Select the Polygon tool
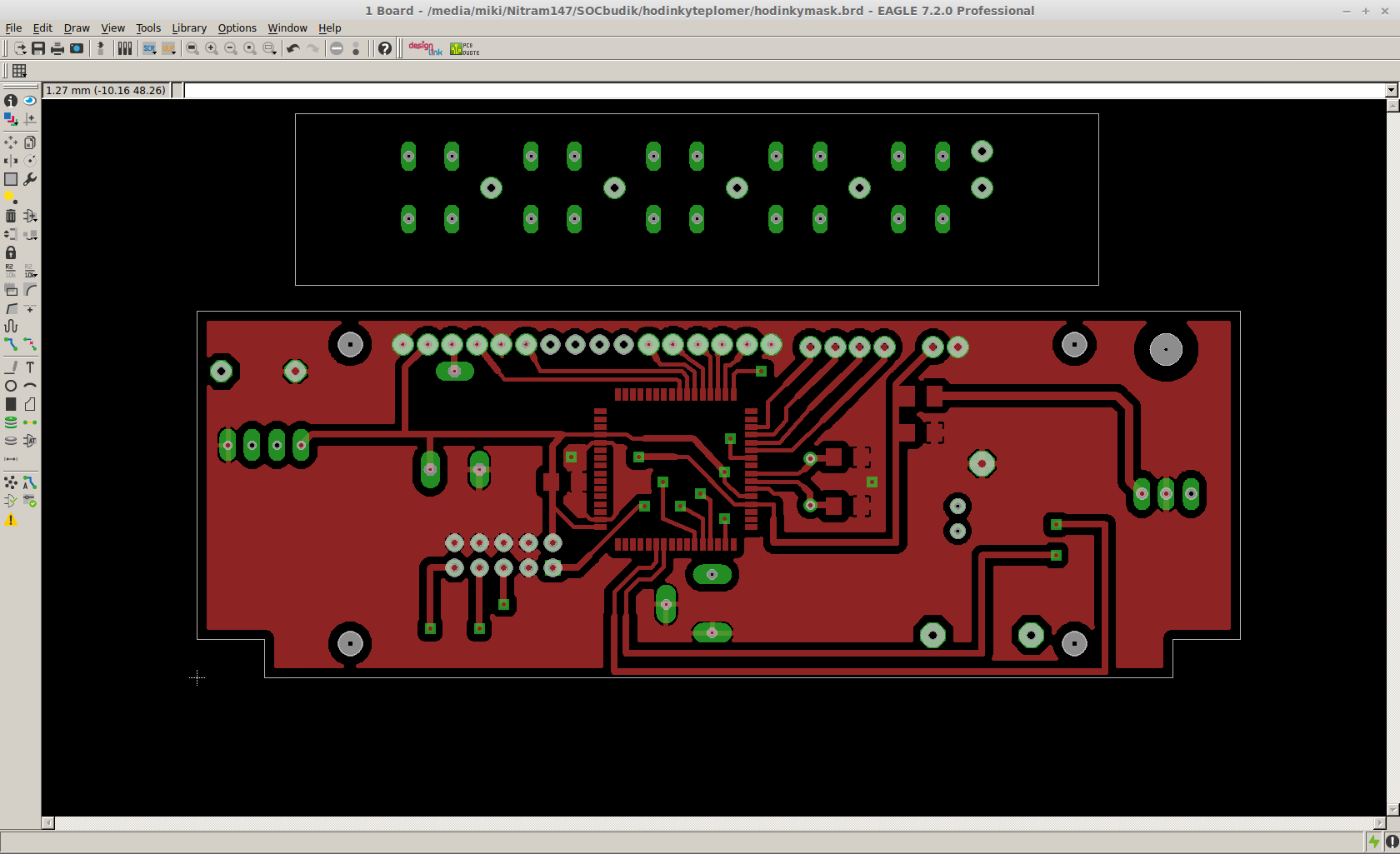 tap(30, 404)
